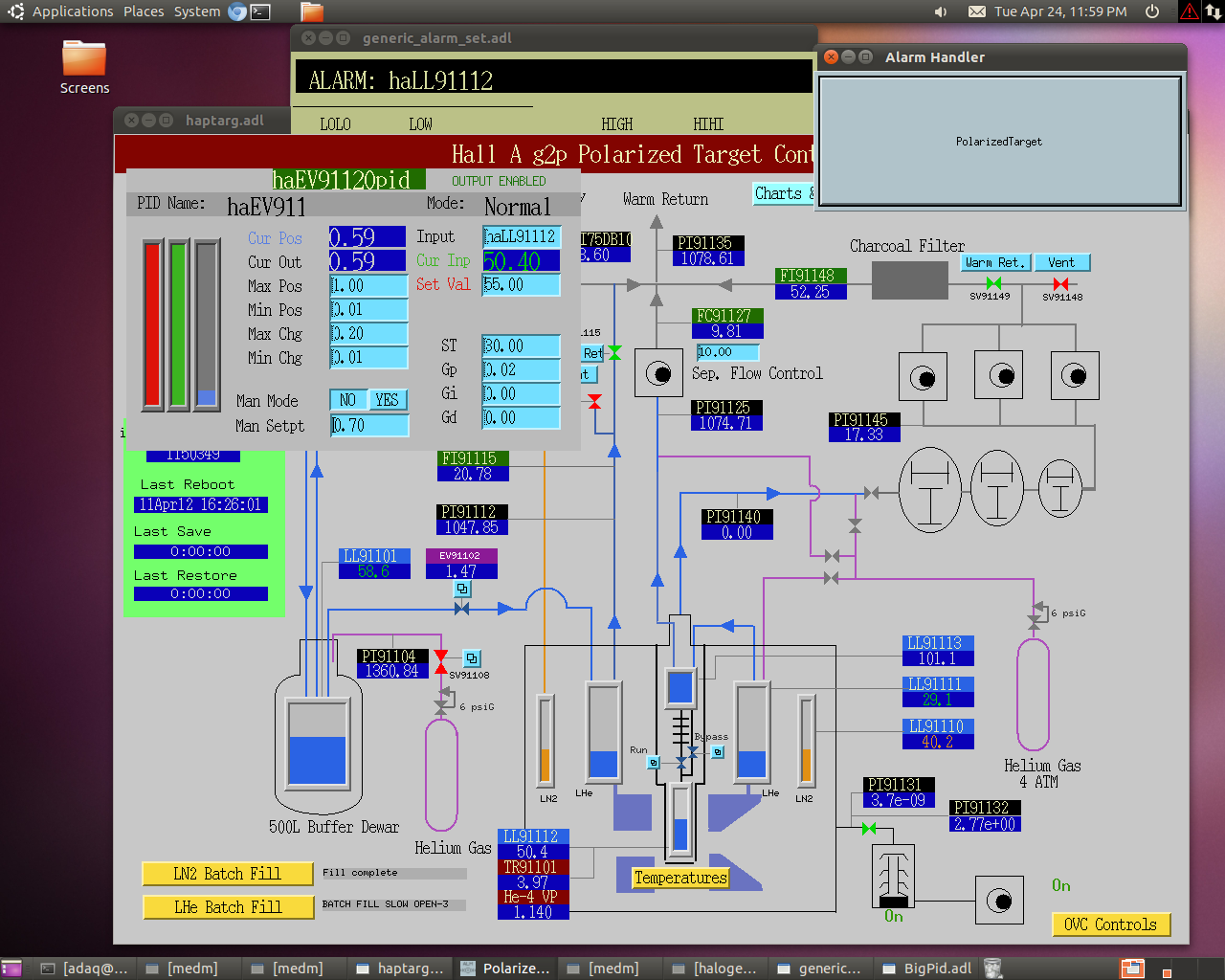Click the Warm Ret. button
The height and width of the screenshot is (980, 1225).
[x=995, y=262]
